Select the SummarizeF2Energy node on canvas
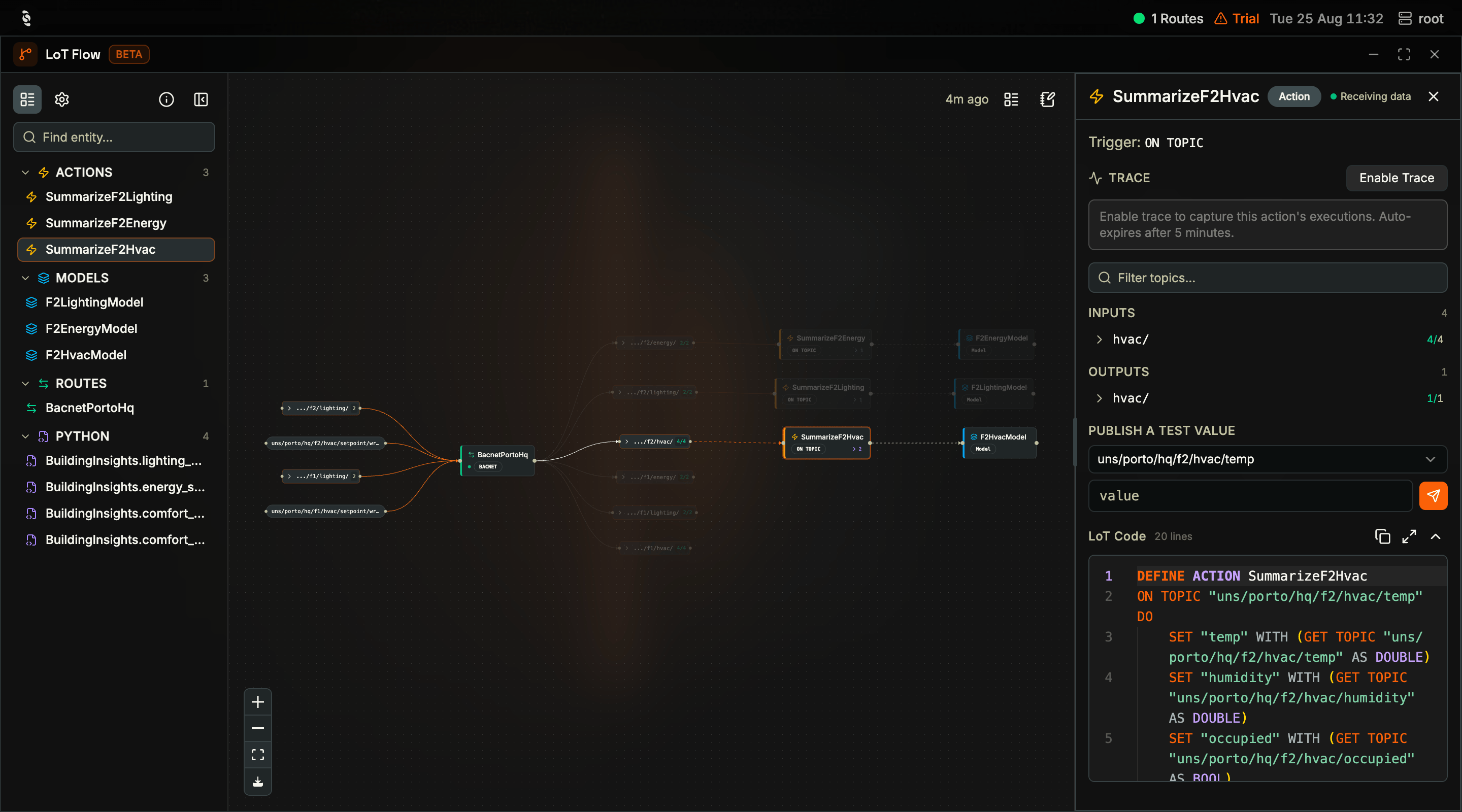The height and width of the screenshot is (812, 1462). (826, 344)
